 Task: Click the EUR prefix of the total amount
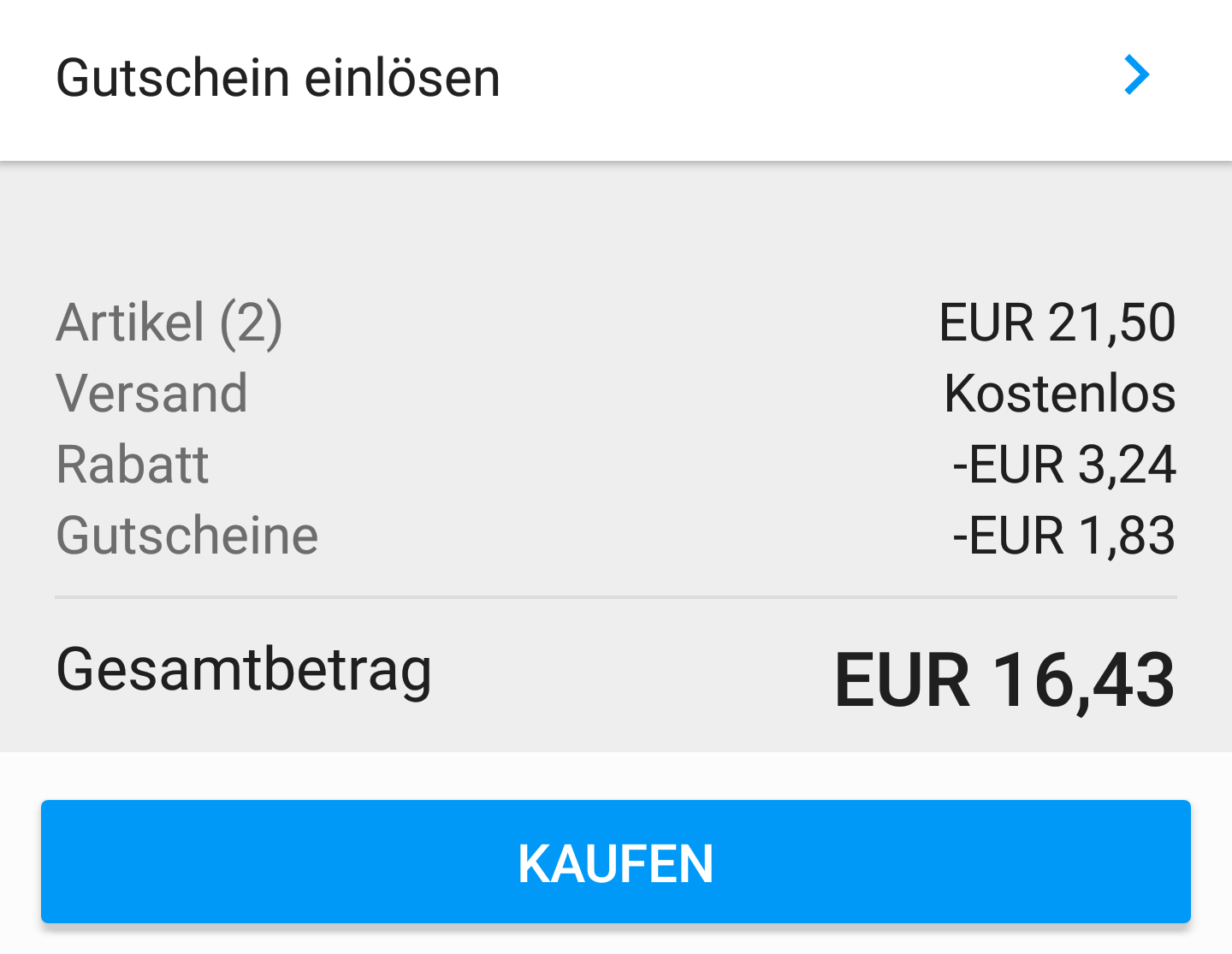click(x=902, y=680)
